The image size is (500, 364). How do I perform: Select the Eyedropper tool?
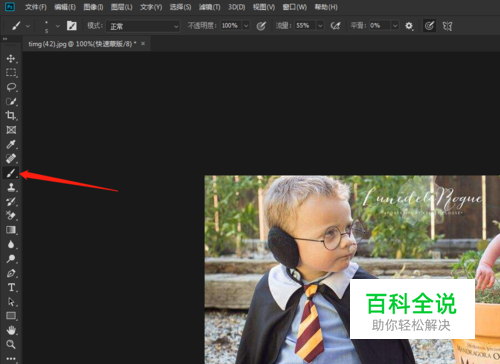11,144
